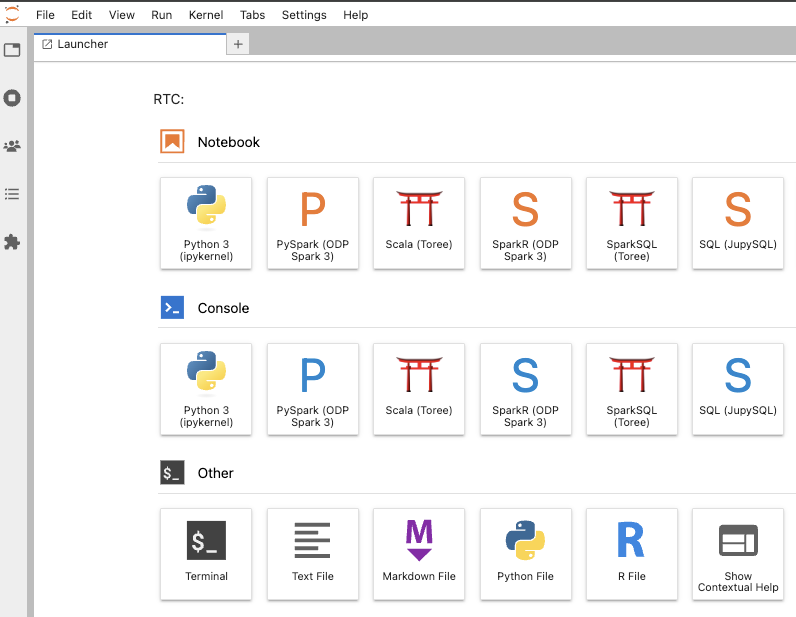Image resolution: width=796 pixels, height=617 pixels.
Task: Start SQL (JupySQL) console
Action: [x=738, y=389]
